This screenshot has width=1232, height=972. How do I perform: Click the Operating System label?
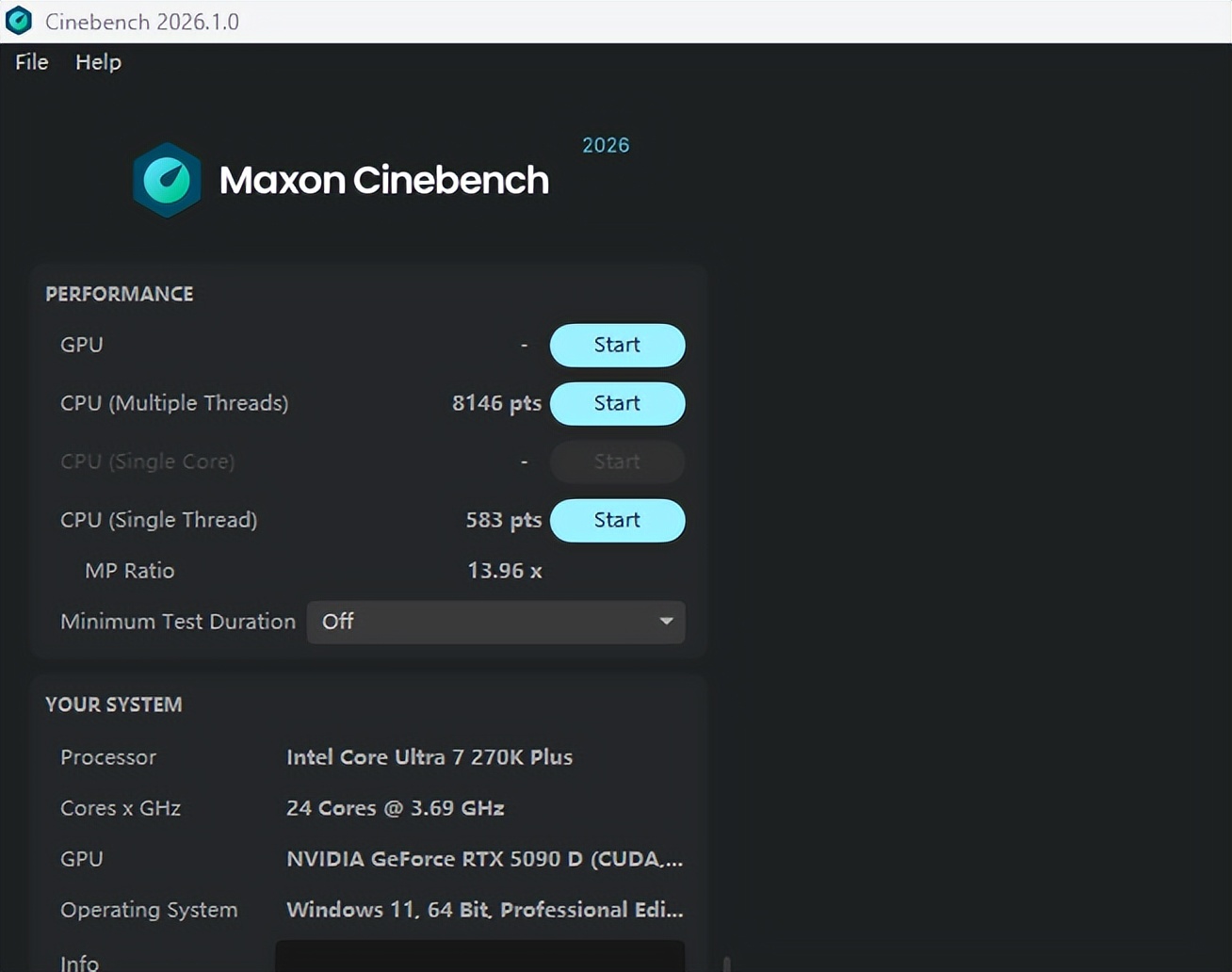pyautogui.click(x=149, y=910)
